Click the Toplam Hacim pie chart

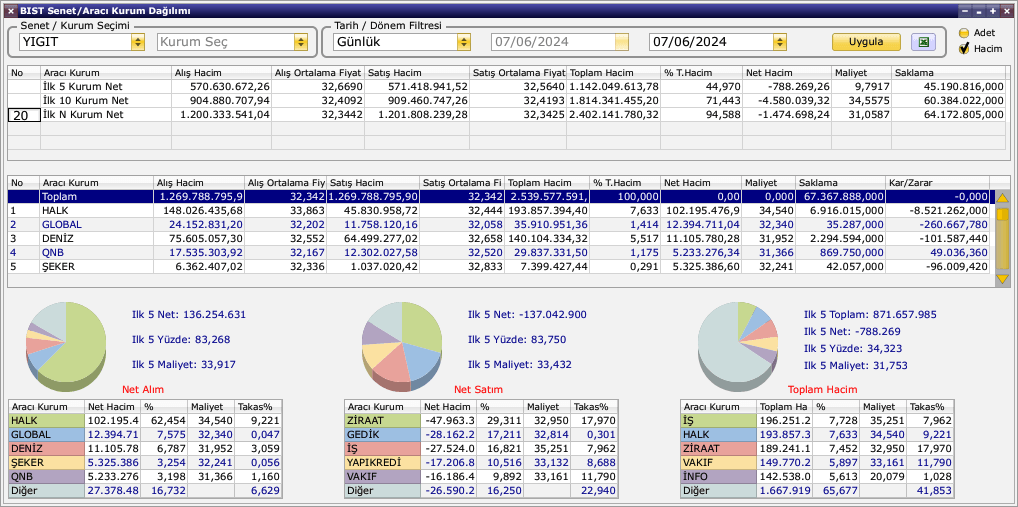pyautogui.click(x=738, y=347)
